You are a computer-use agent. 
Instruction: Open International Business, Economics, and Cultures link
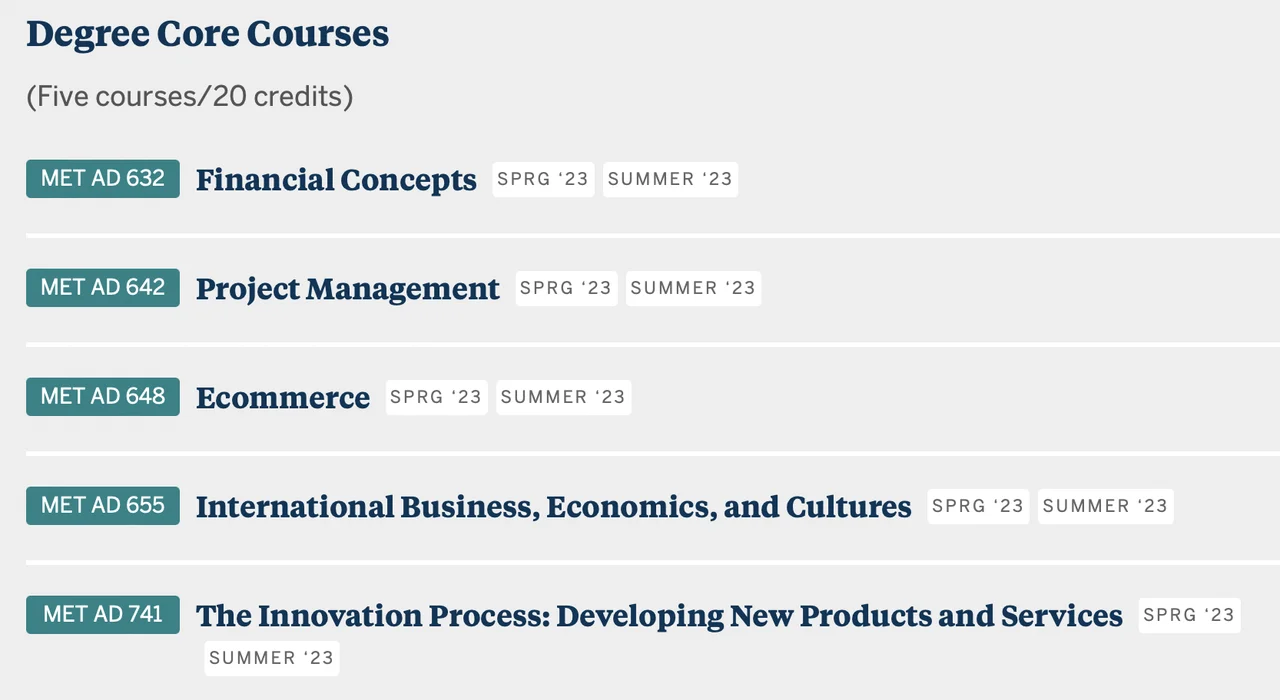point(553,507)
